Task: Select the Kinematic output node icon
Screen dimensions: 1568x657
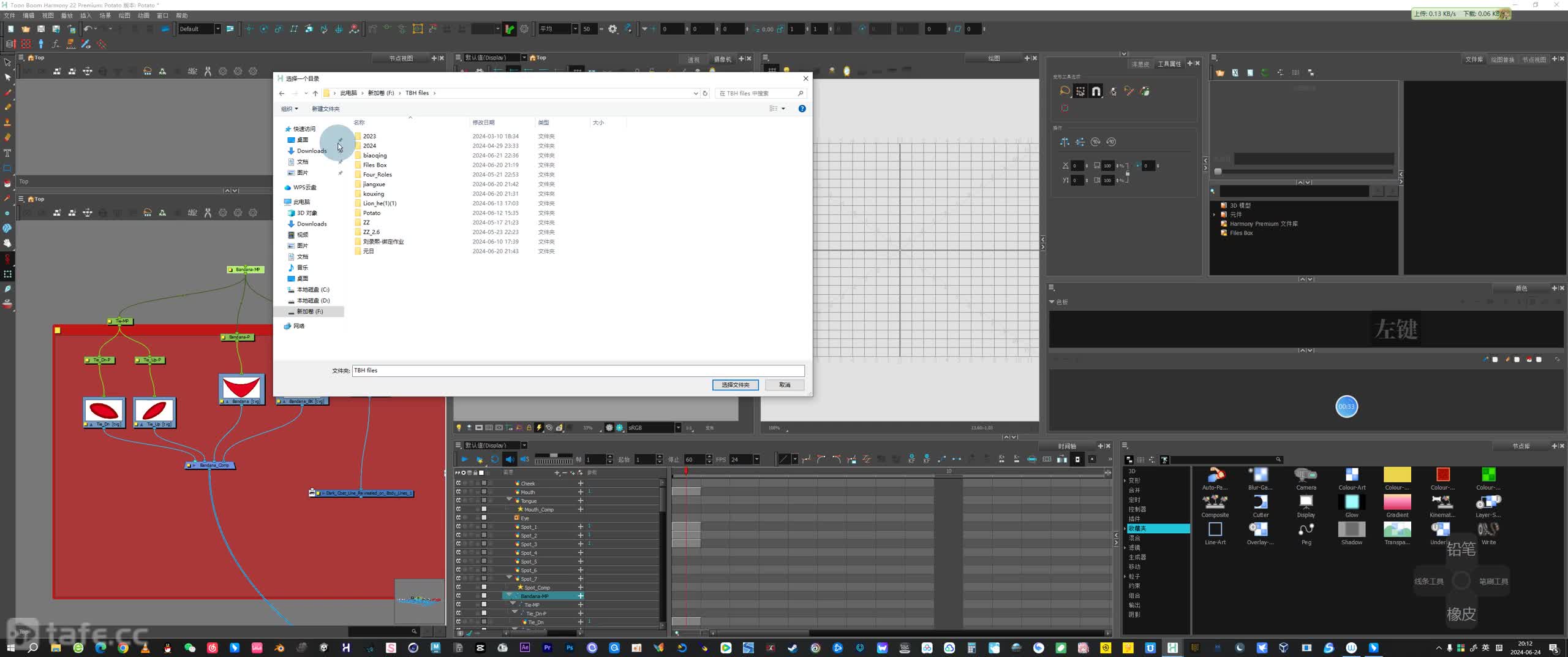Action: [x=1442, y=502]
